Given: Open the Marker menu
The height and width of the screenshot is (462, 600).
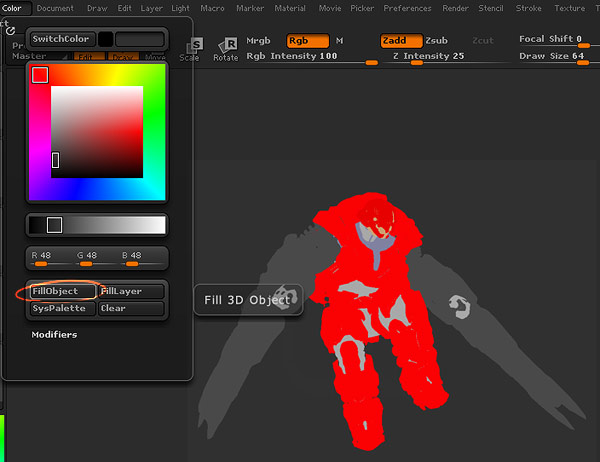Looking at the screenshot, I should (x=250, y=8).
